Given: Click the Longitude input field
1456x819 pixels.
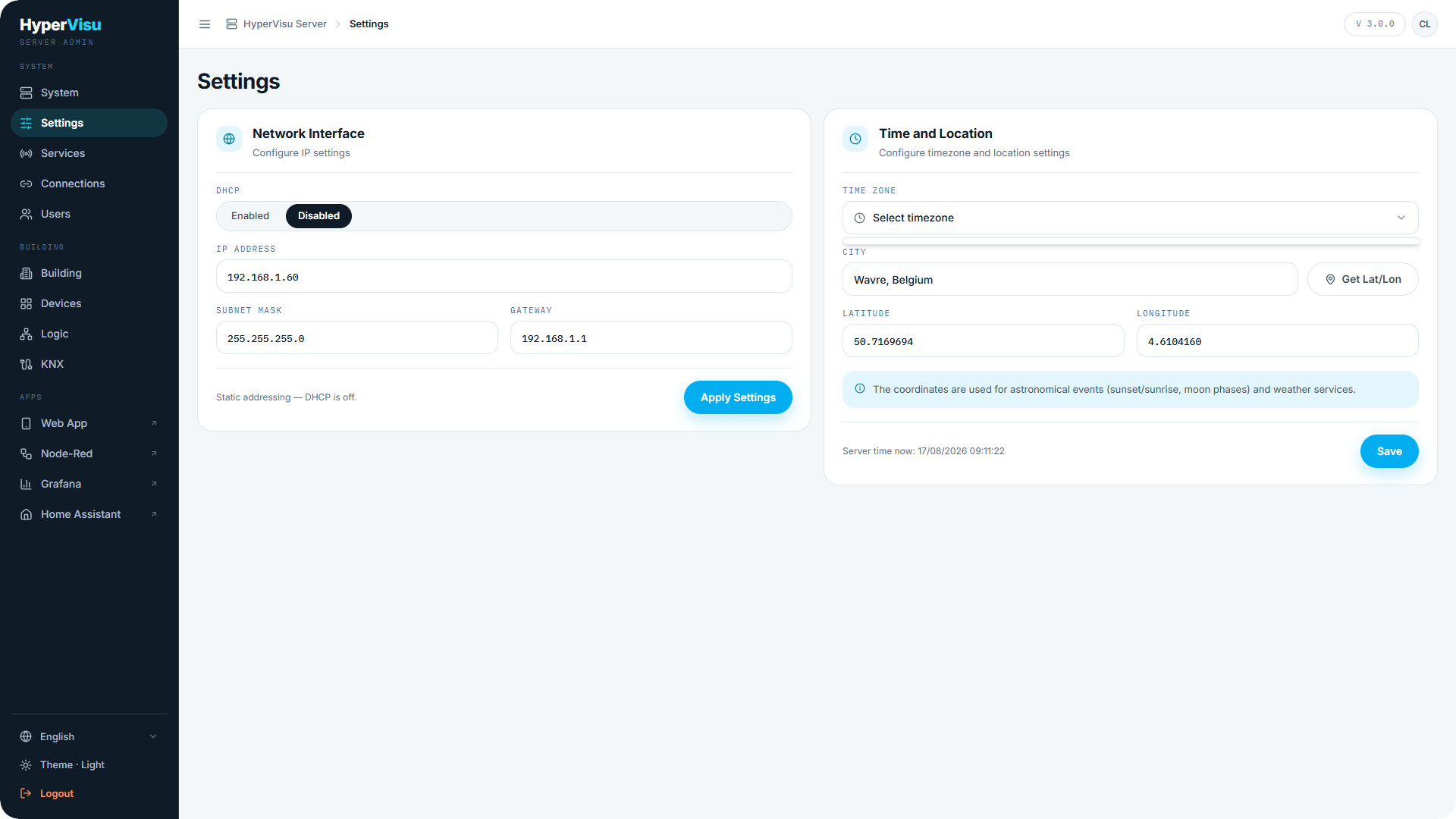Looking at the screenshot, I should point(1278,341).
